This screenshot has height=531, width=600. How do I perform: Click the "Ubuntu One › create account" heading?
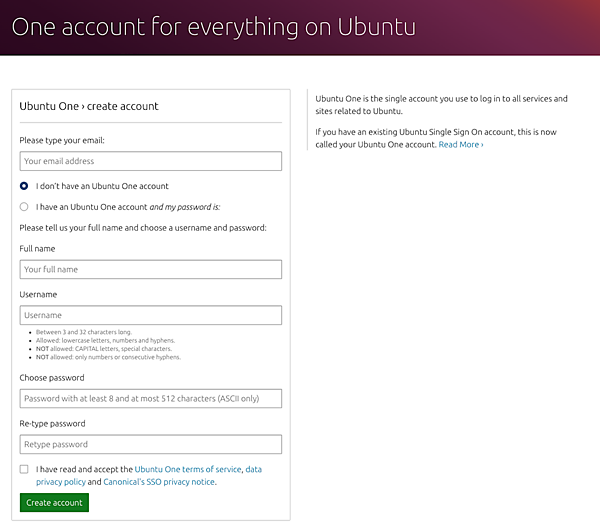coord(89,106)
